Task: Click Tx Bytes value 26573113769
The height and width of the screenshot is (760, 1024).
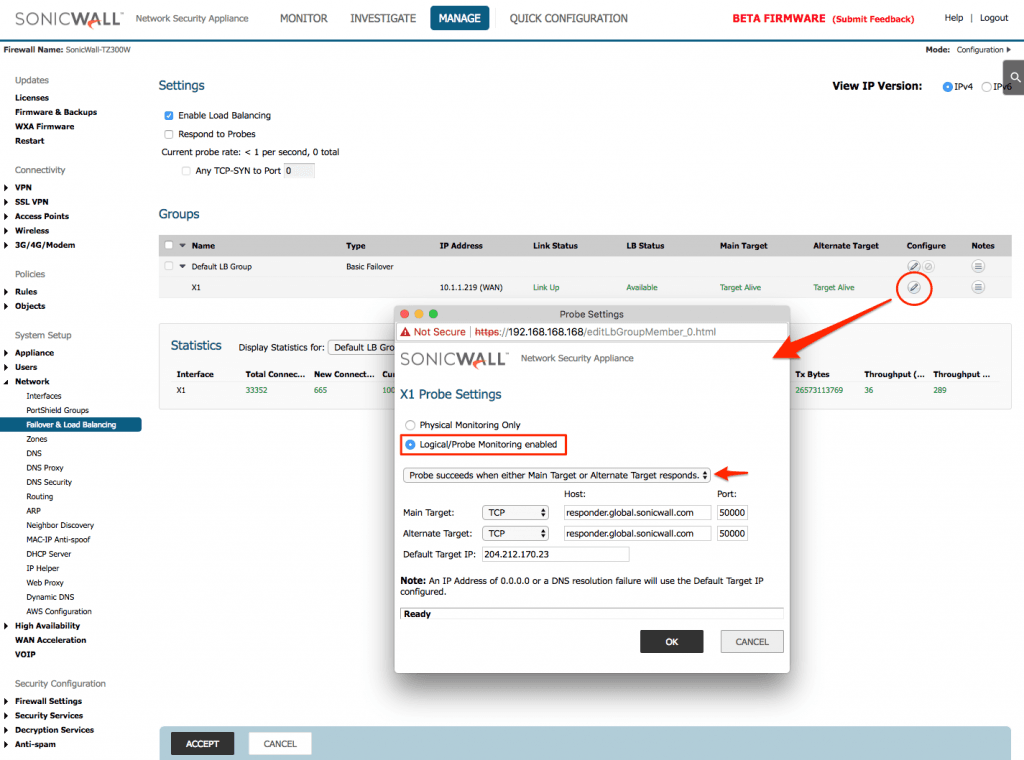Action: [x=819, y=390]
